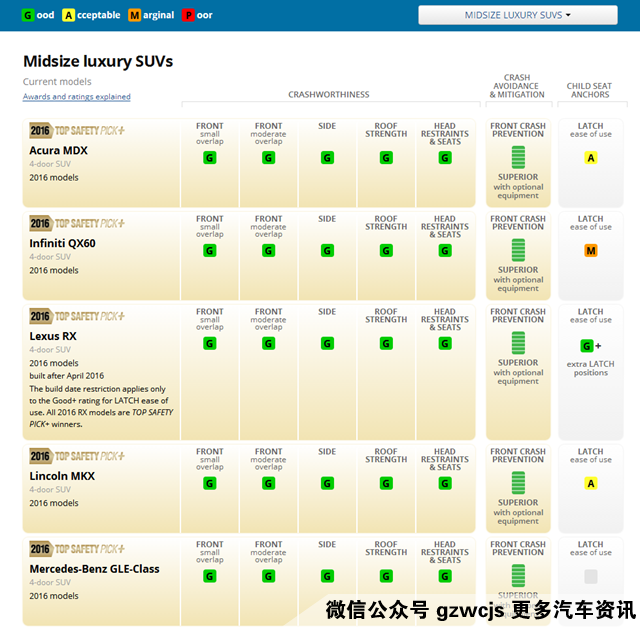Click Lexus RX side rating G icon
This screenshot has height=627, width=640.
(327, 344)
